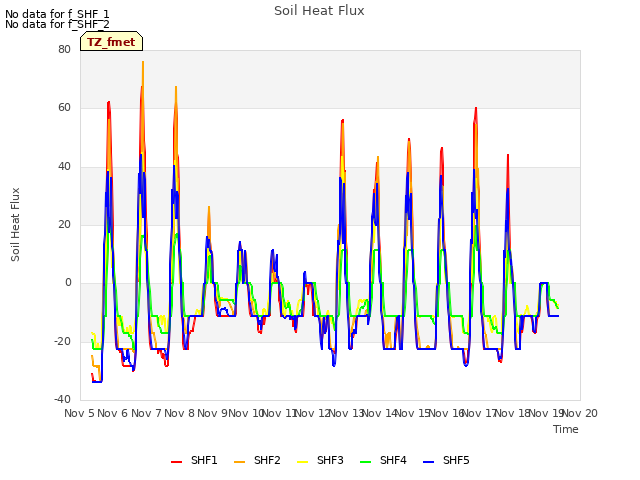Toggle the SHF4 legend label
This screenshot has width=640, height=480.
point(393,460)
